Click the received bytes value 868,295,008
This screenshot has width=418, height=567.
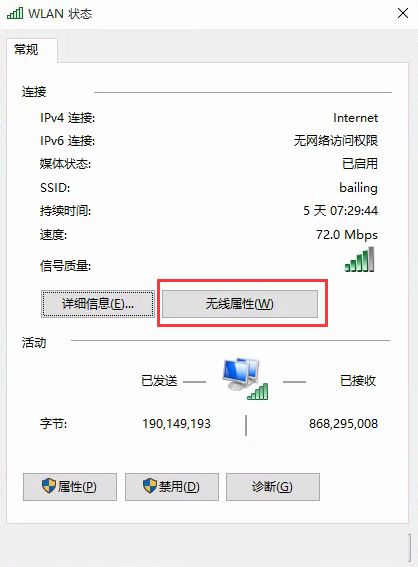343,423
